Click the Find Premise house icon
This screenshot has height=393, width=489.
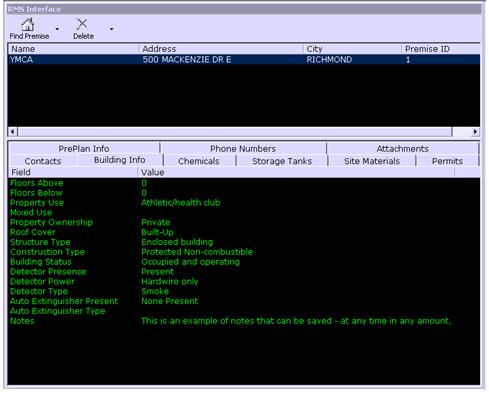point(28,24)
